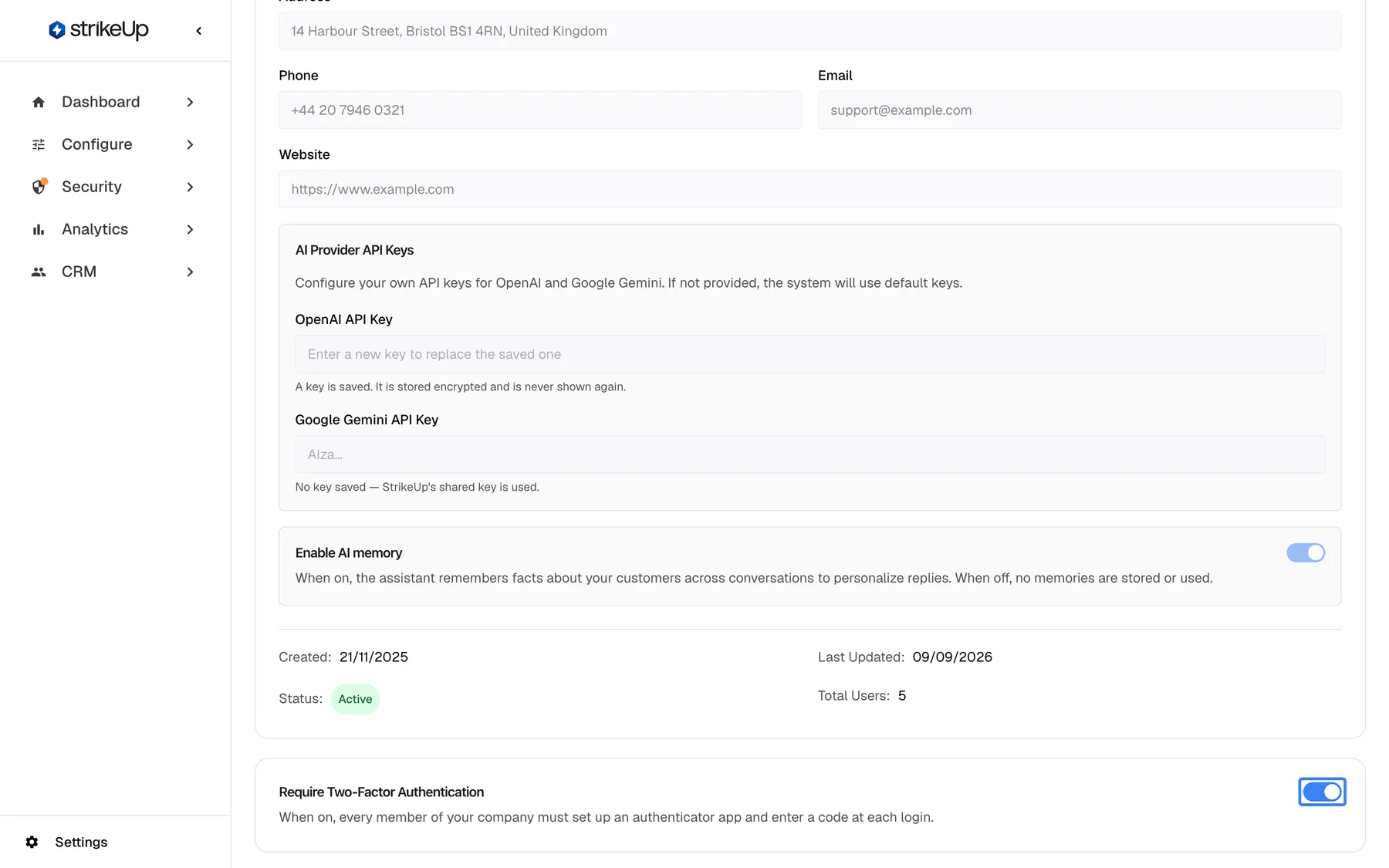Click 'No key saved' helper text
Viewport: 1389px width, 868px height.
417,487
